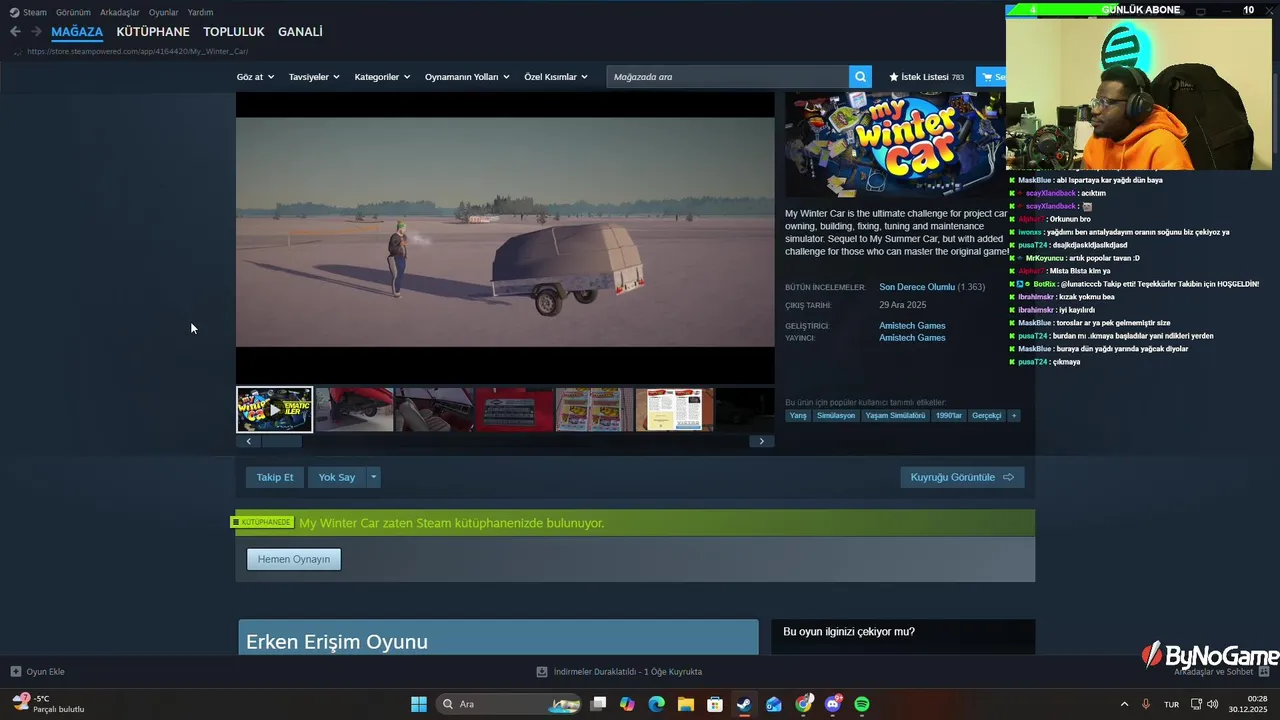The width and height of the screenshot is (1280, 720).
Task: Select the Yaşam Simülatörü tag
Action: pos(895,415)
